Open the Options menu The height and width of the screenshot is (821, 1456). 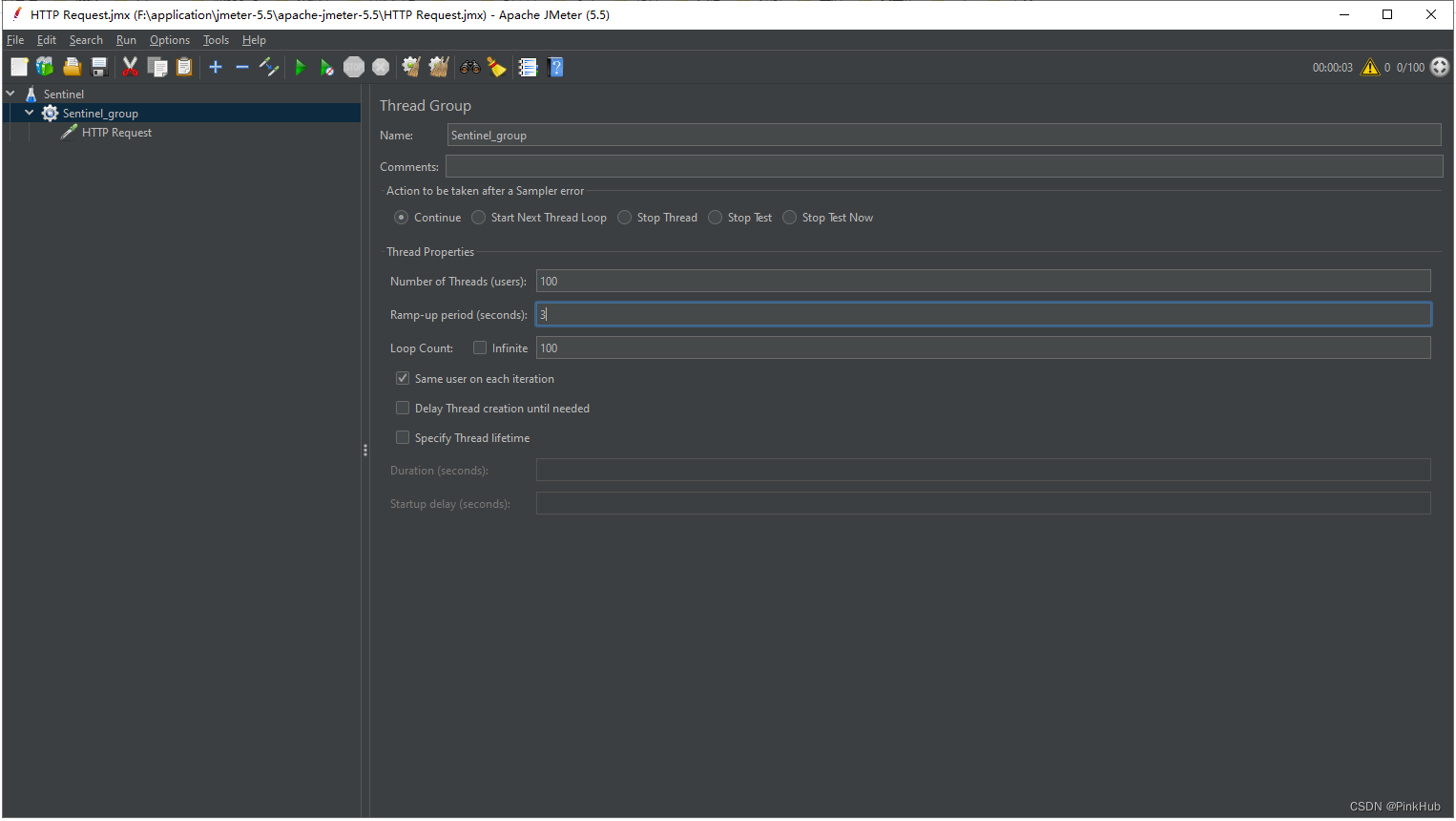(170, 40)
